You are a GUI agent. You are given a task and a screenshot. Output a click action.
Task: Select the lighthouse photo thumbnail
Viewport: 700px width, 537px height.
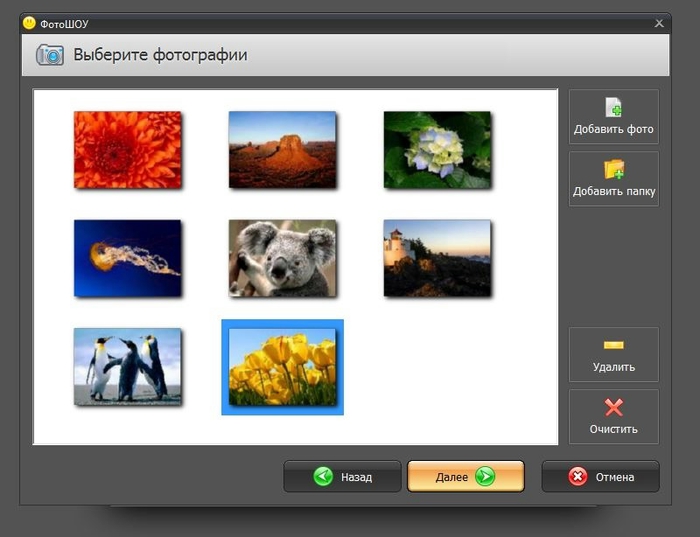click(x=437, y=258)
